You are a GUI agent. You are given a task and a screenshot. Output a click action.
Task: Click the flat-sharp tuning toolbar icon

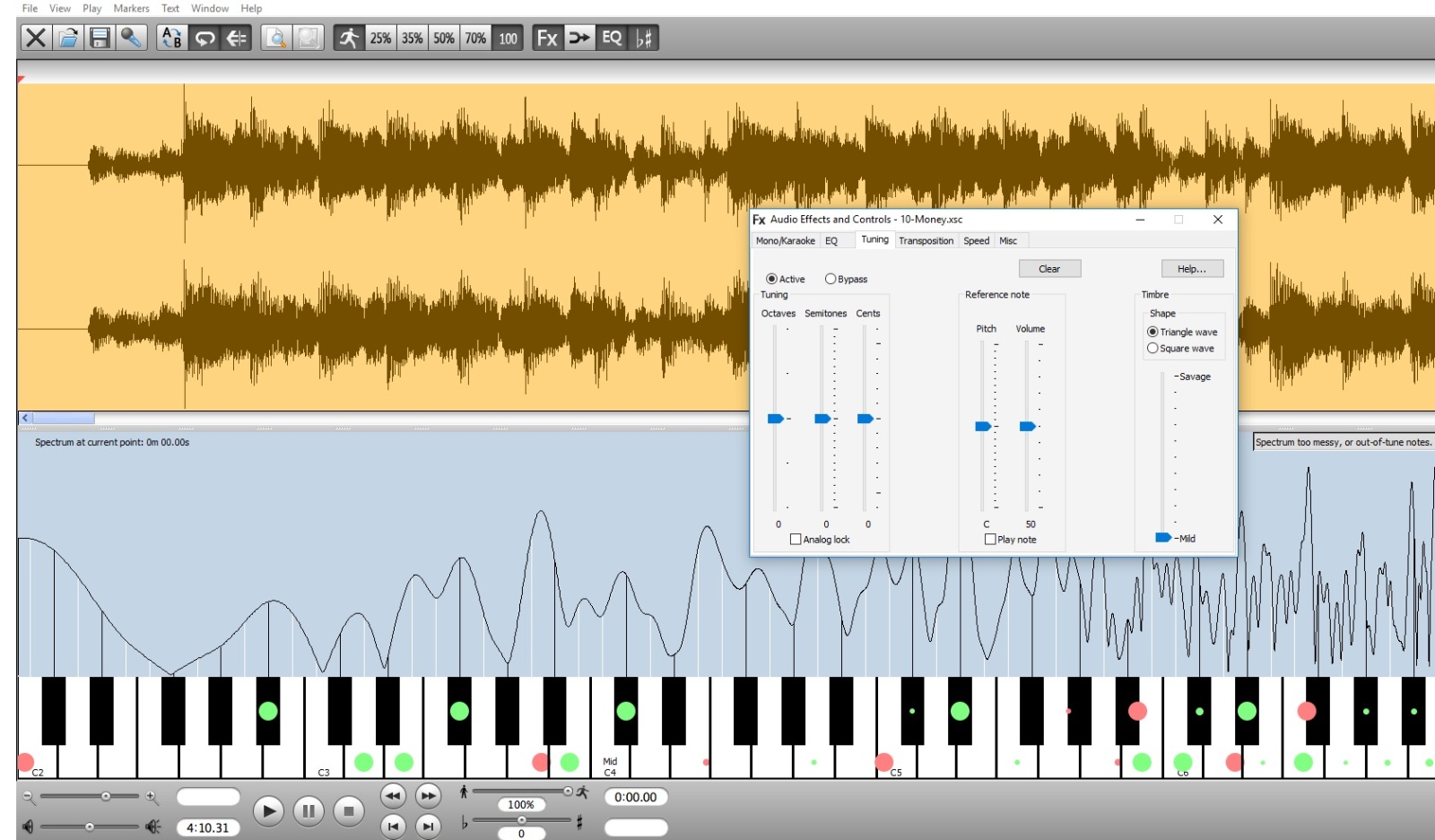pyautogui.click(x=644, y=38)
